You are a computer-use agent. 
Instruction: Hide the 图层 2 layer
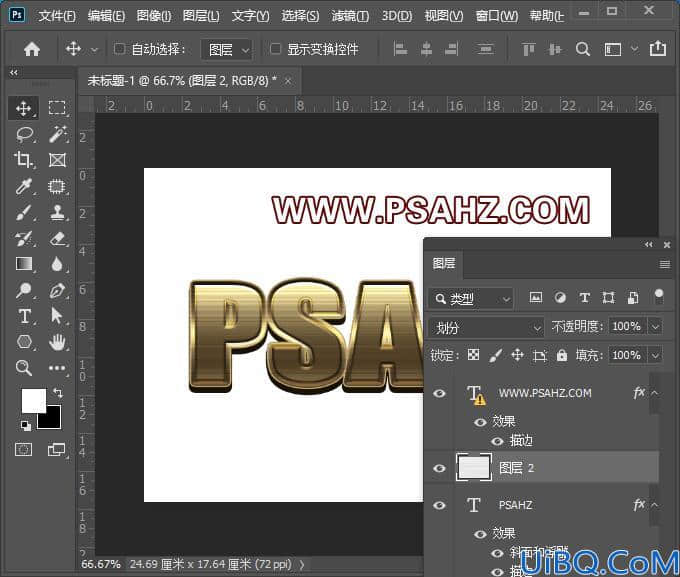tap(439, 469)
